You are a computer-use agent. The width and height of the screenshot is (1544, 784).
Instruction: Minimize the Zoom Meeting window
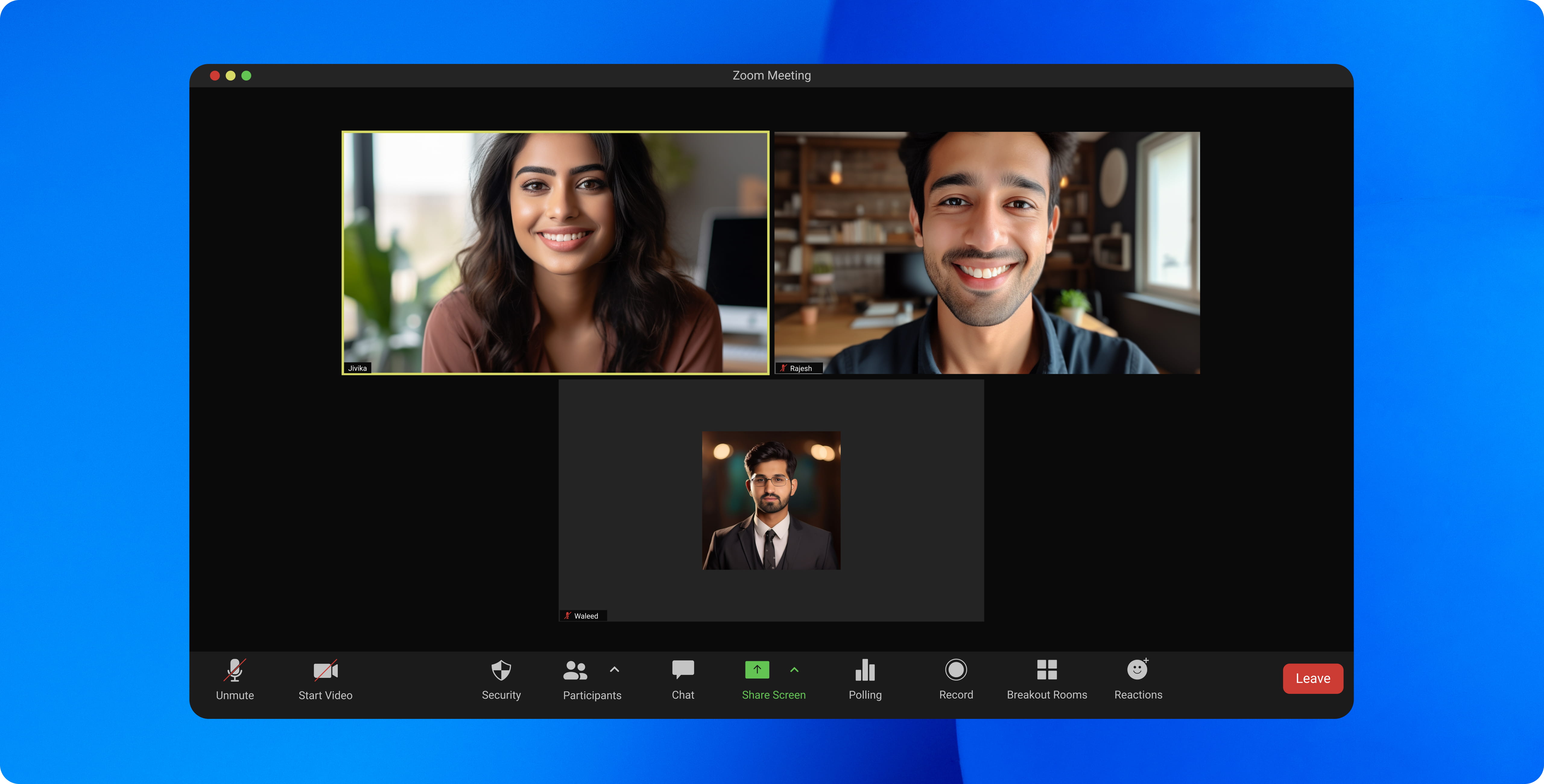tap(230, 75)
